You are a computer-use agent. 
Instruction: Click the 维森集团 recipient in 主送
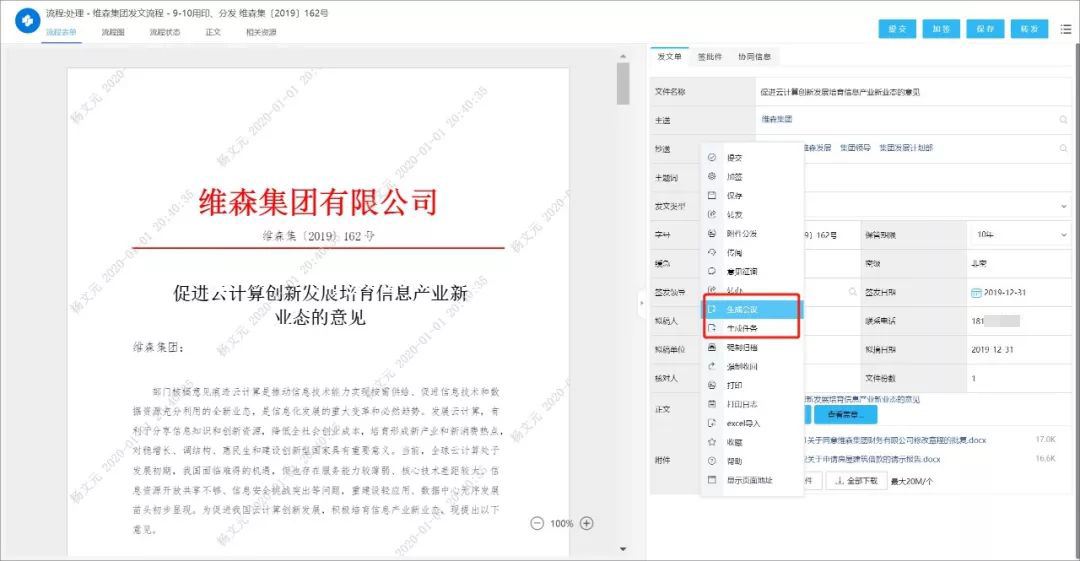click(x=776, y=119)
